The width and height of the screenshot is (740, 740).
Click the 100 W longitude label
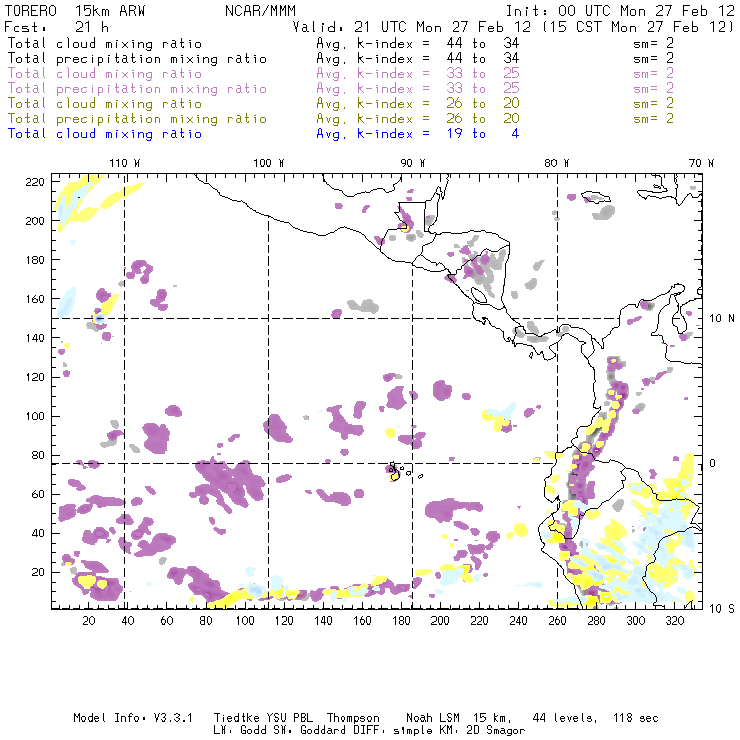coord(268,163)
